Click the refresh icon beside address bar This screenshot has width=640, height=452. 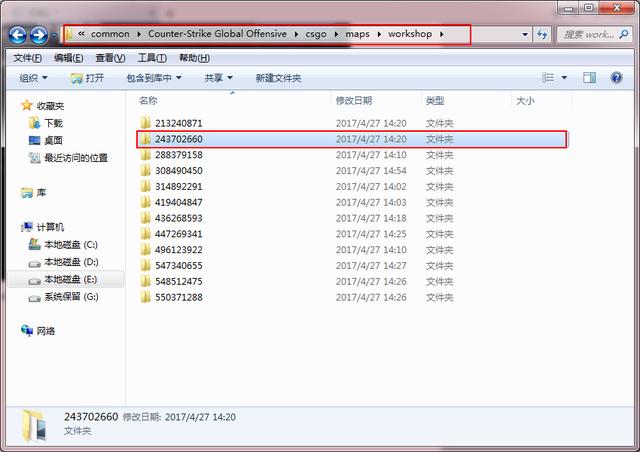542,34
